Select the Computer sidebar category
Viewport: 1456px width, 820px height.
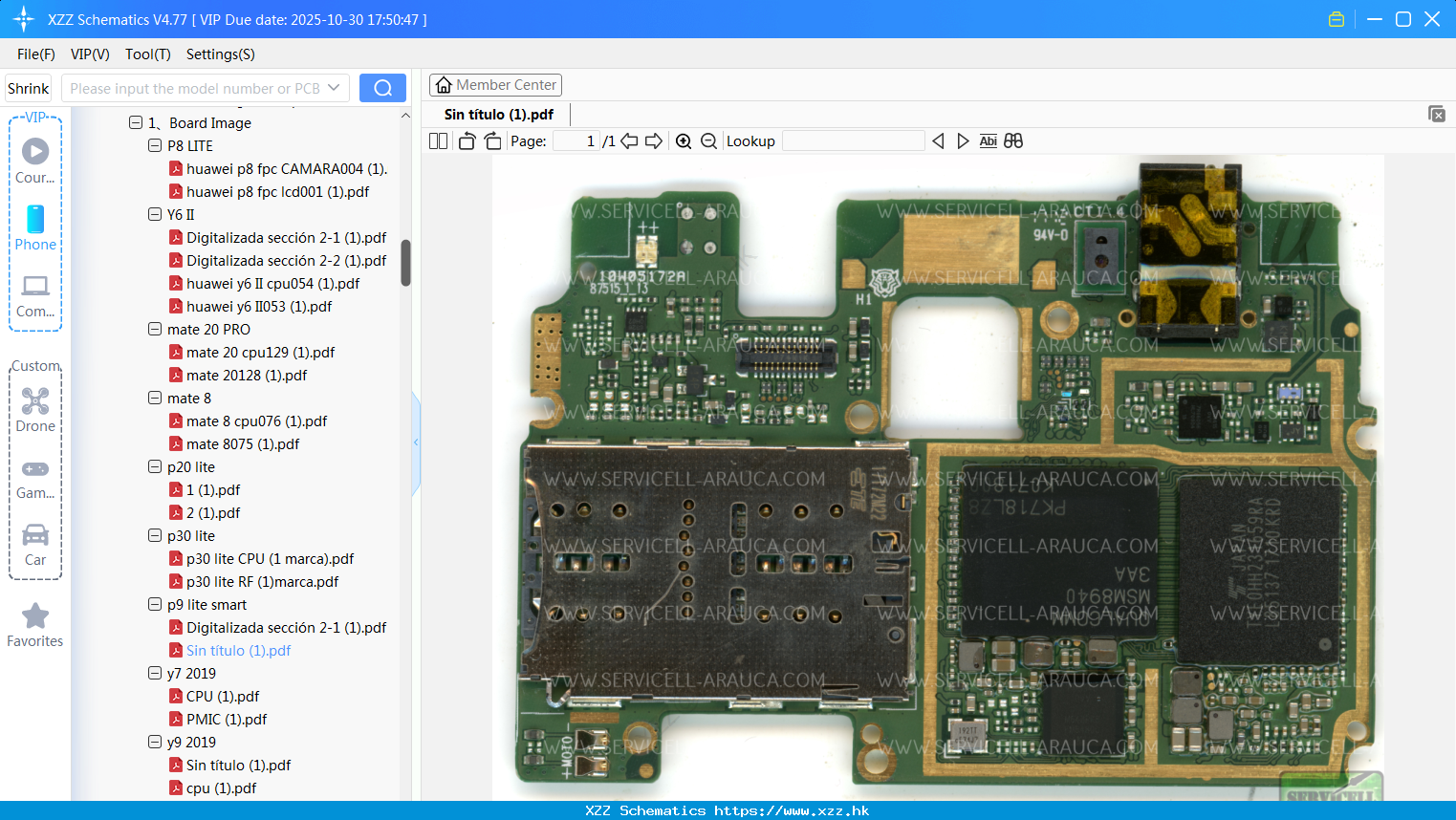click(x=35, y=295)
